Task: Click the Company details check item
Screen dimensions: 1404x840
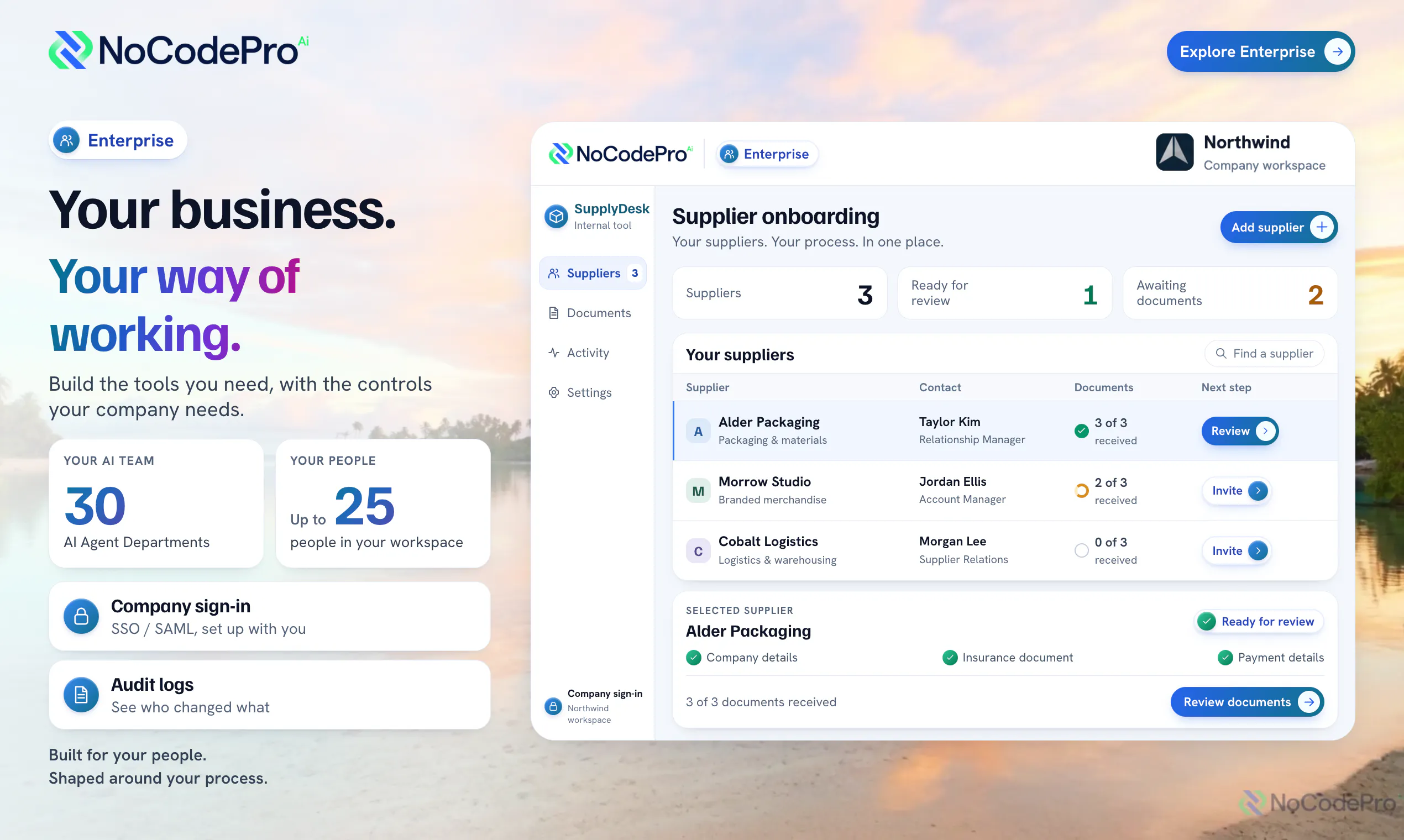Action: click(742, 657)
